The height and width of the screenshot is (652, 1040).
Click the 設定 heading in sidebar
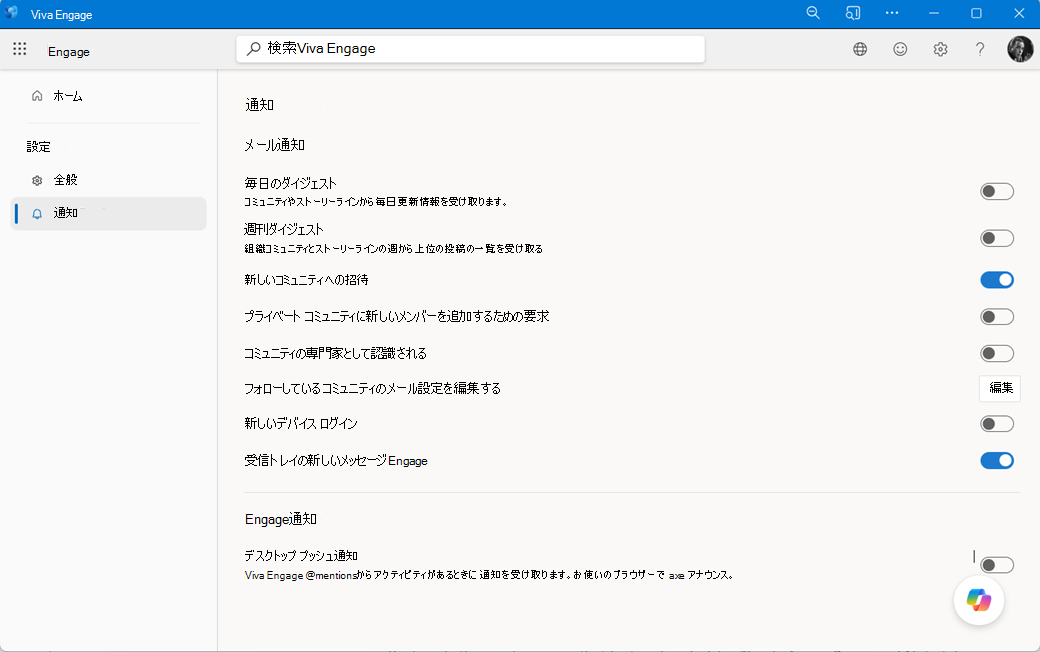tap(38, 147)
